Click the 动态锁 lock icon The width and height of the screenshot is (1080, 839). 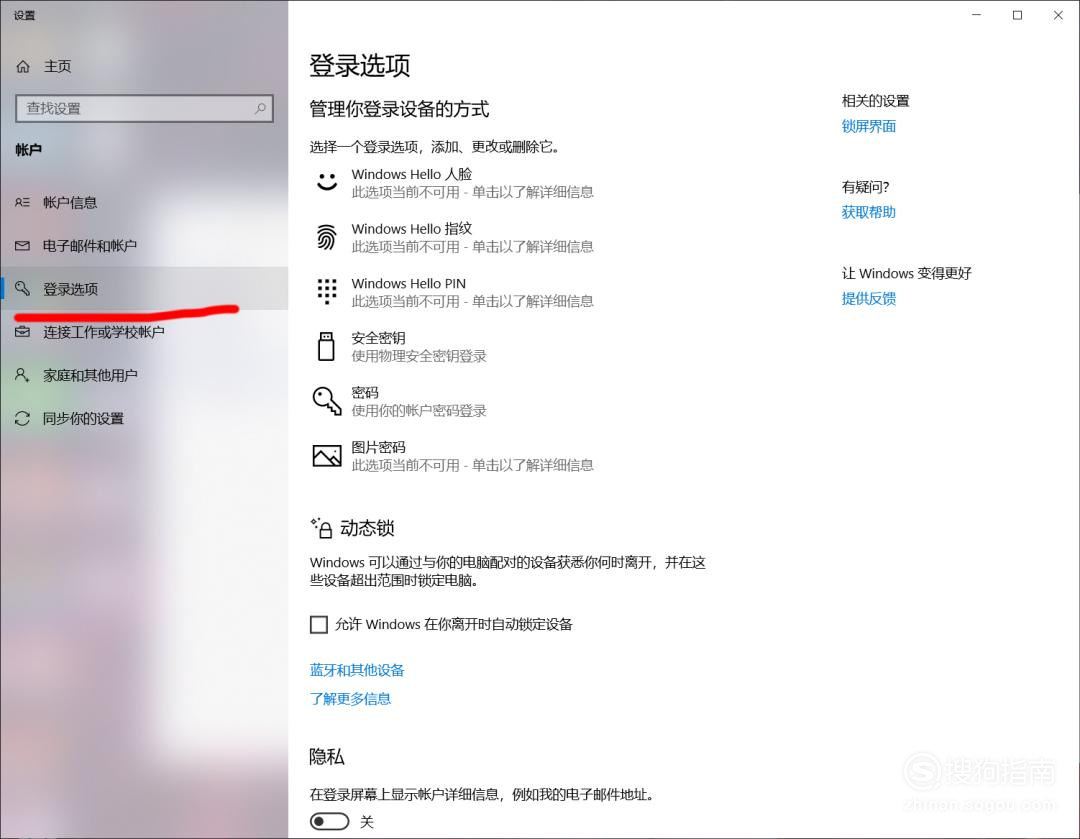pyautogui.click(x=322, y=528)
